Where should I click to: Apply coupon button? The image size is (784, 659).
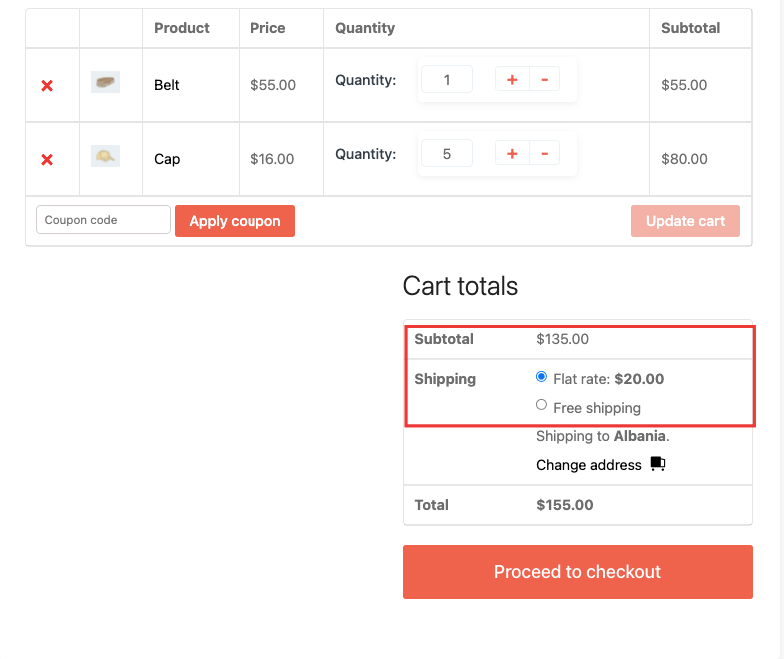235,221
